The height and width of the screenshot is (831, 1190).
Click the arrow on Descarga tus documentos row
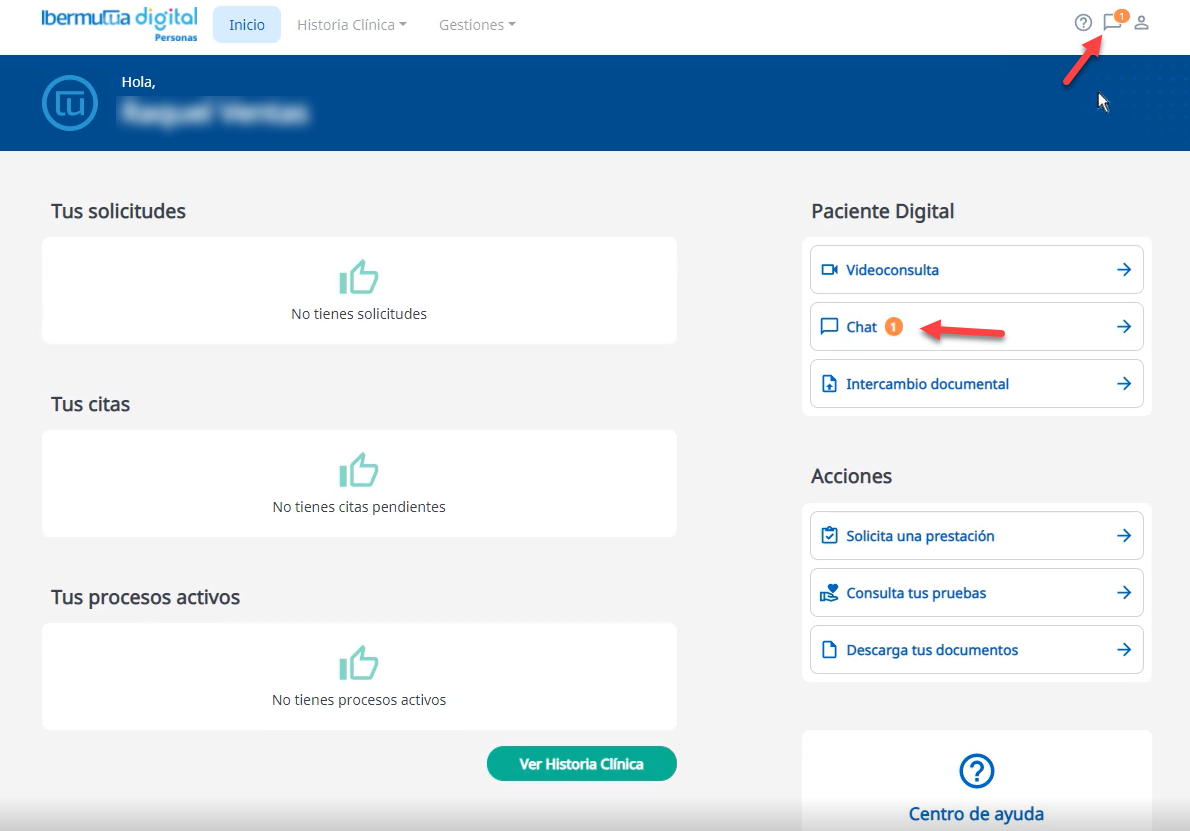pos(1124,650)
